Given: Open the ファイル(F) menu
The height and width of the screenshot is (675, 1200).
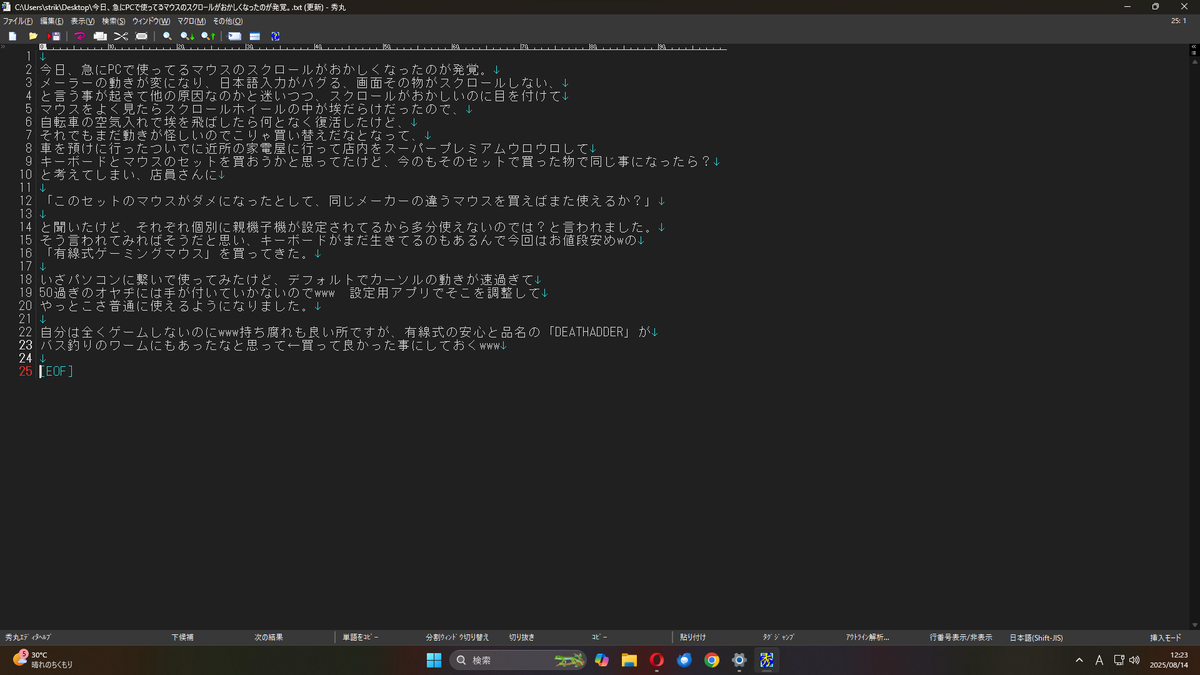Looking at the screenshot, I should pos(17,21).
